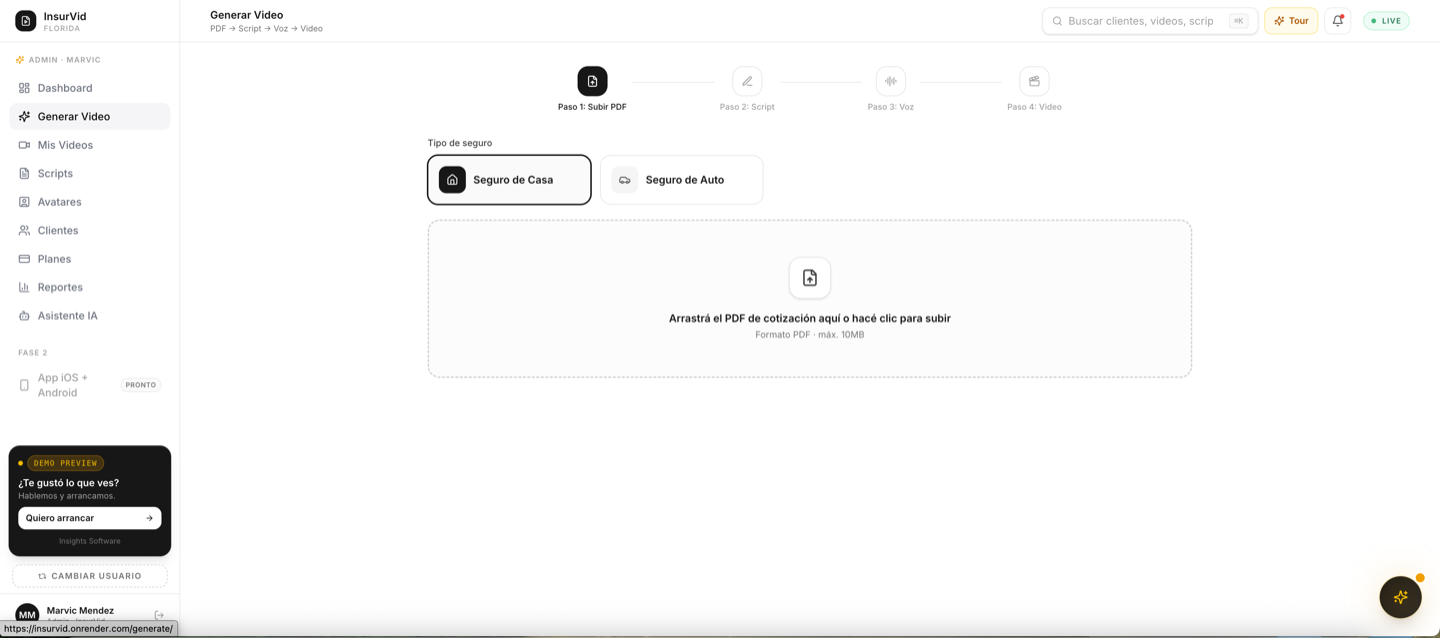Image resolution: width=1440 pixels, height=638 pixels.
Task: Click the Quiero arrancar button
Action: click(x=90, y=518)
